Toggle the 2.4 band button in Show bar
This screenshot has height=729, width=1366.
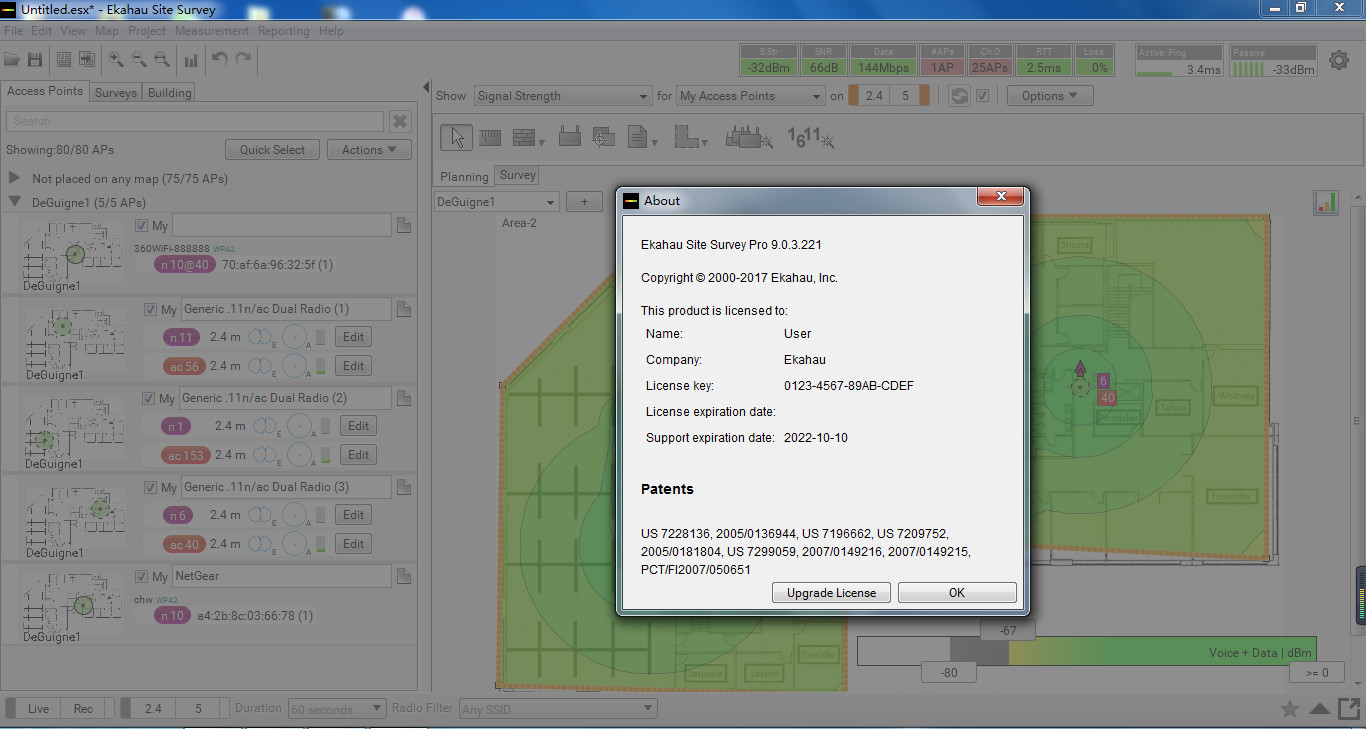(x=874, y=96)
